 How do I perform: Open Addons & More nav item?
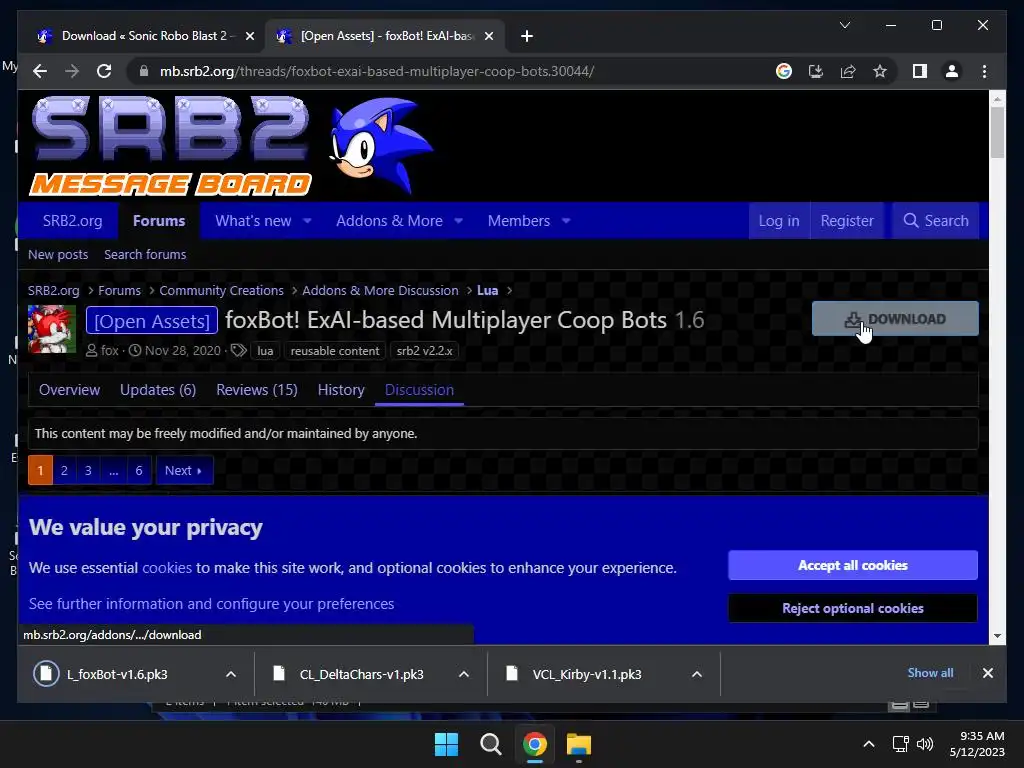[x=389, y=221]
